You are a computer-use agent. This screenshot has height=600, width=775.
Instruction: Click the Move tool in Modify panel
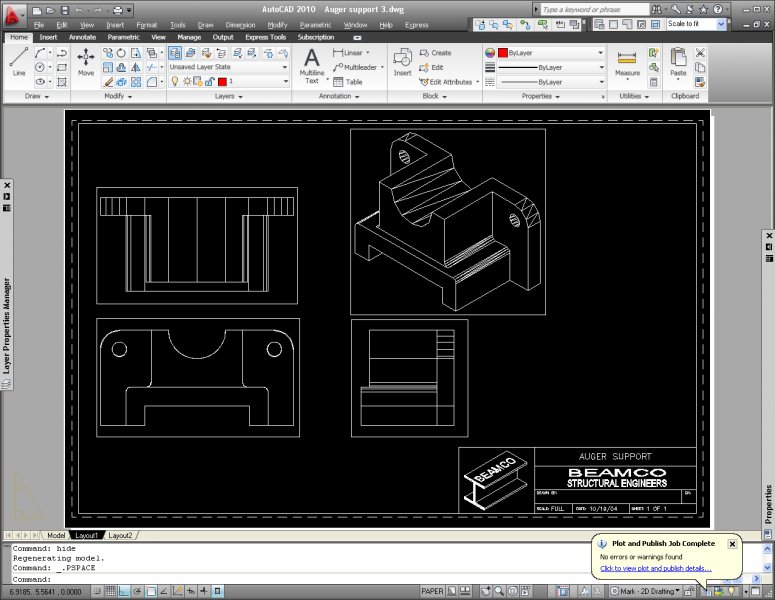pyautogui.click(x=86, y=61)
